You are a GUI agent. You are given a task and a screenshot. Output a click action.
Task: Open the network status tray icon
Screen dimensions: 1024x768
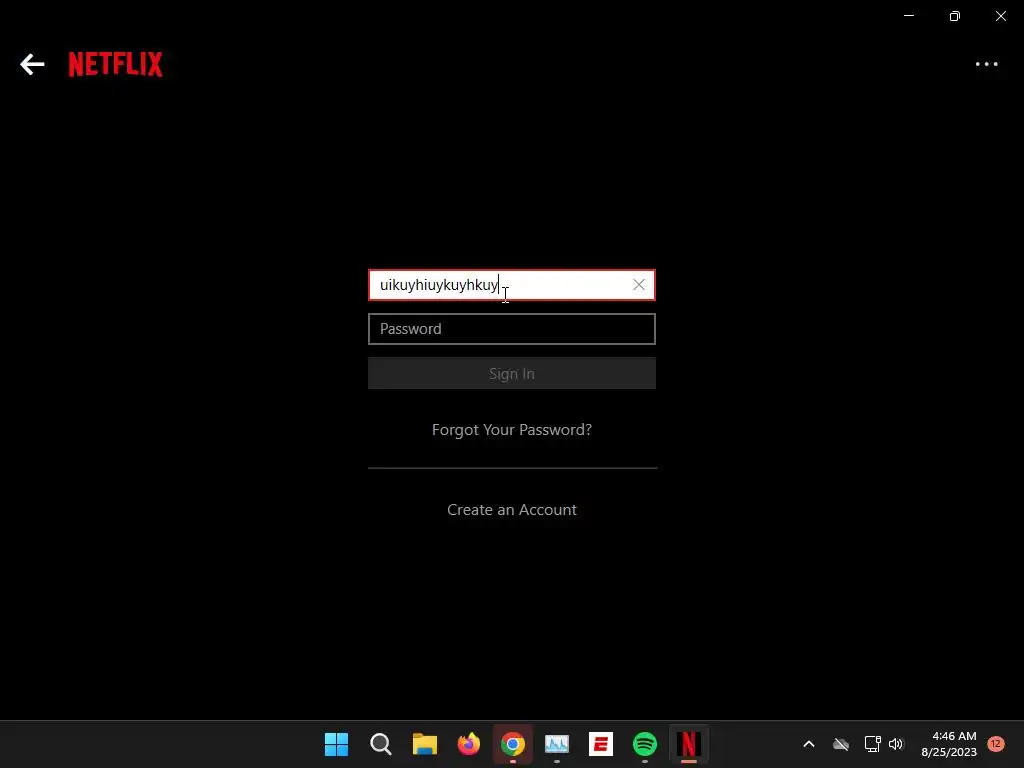(x=872, y=744)
